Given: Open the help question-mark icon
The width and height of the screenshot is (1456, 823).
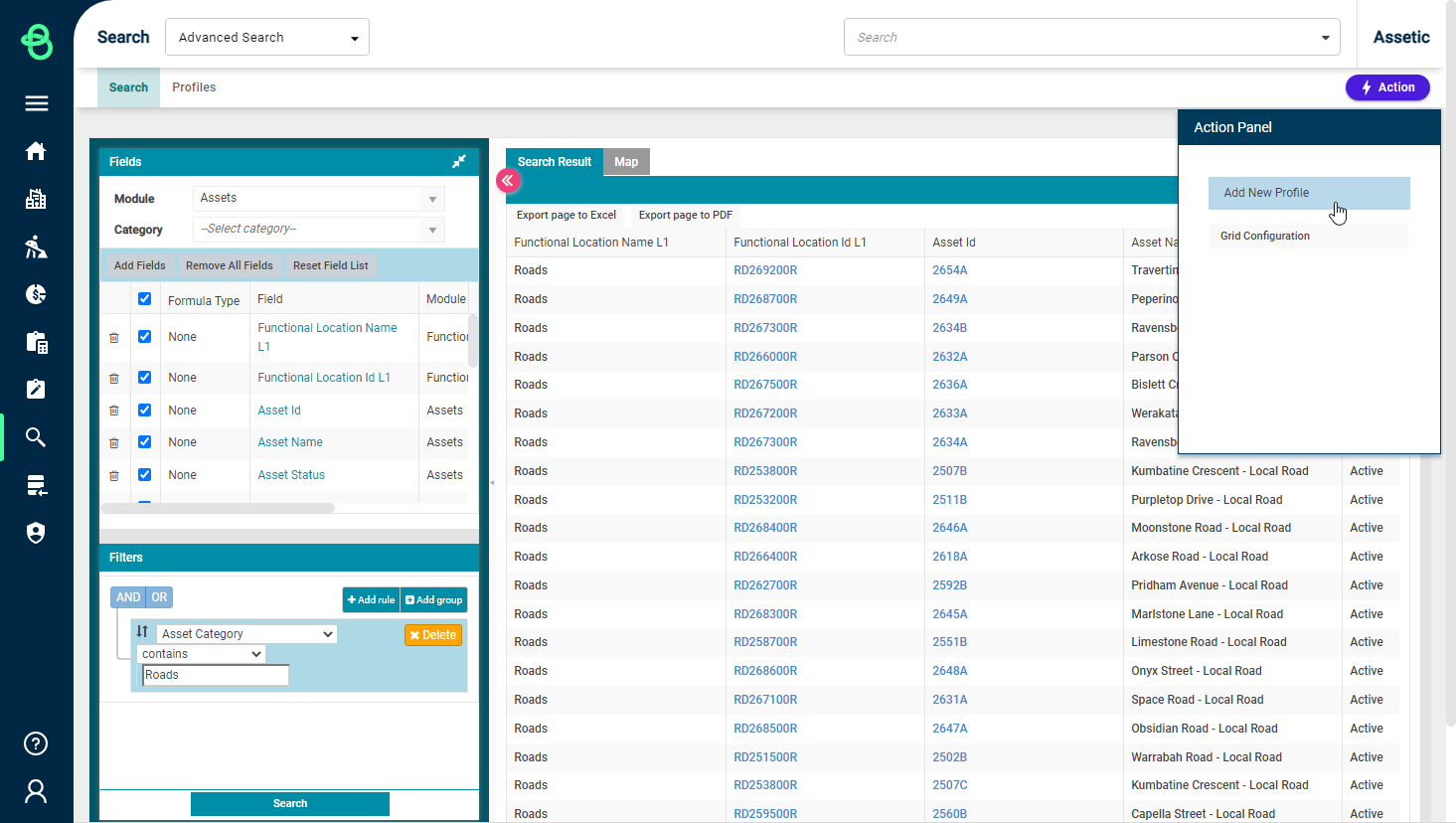Looking at the screenshot, I should click(36, 743).
